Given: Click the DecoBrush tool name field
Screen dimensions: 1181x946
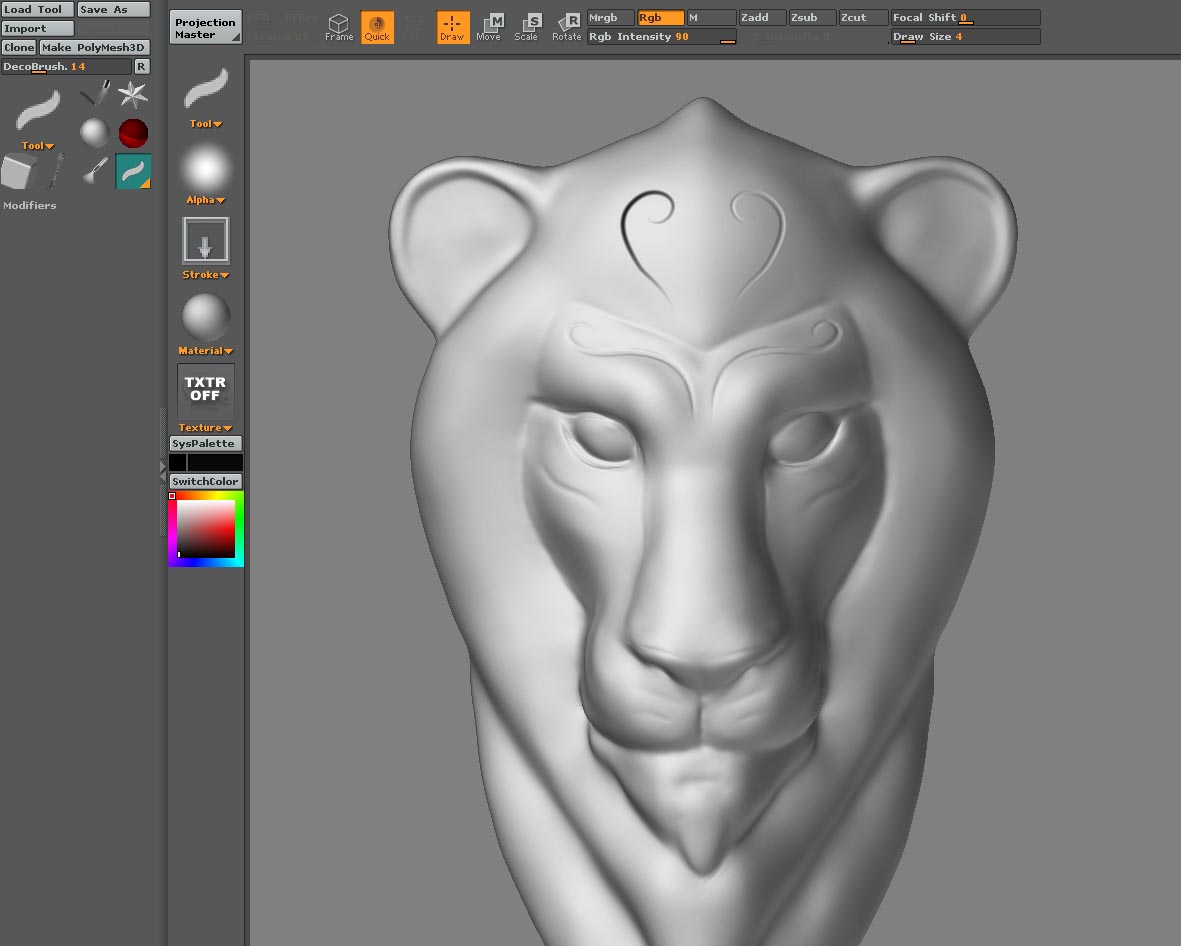Looking at the screenshot, I should 66,66.
